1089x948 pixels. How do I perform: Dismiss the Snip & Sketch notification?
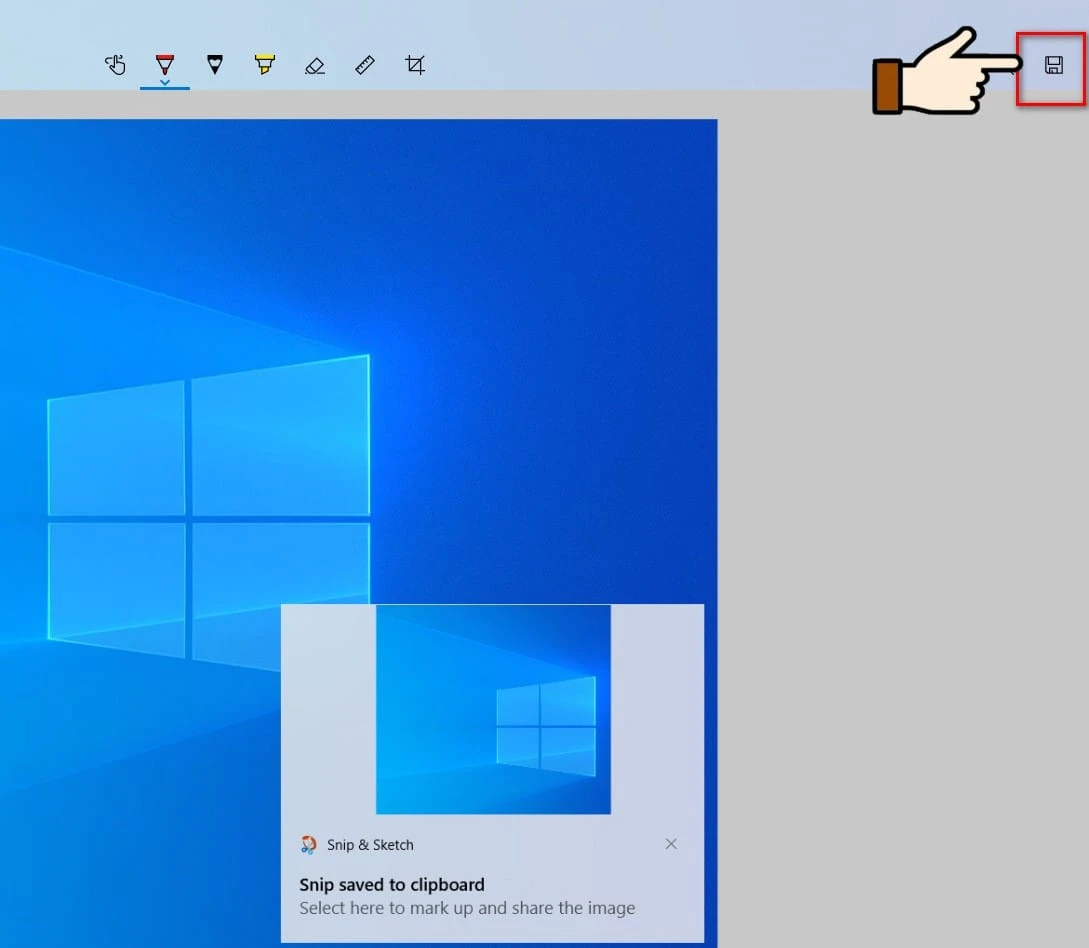click(x=671, y=844)
